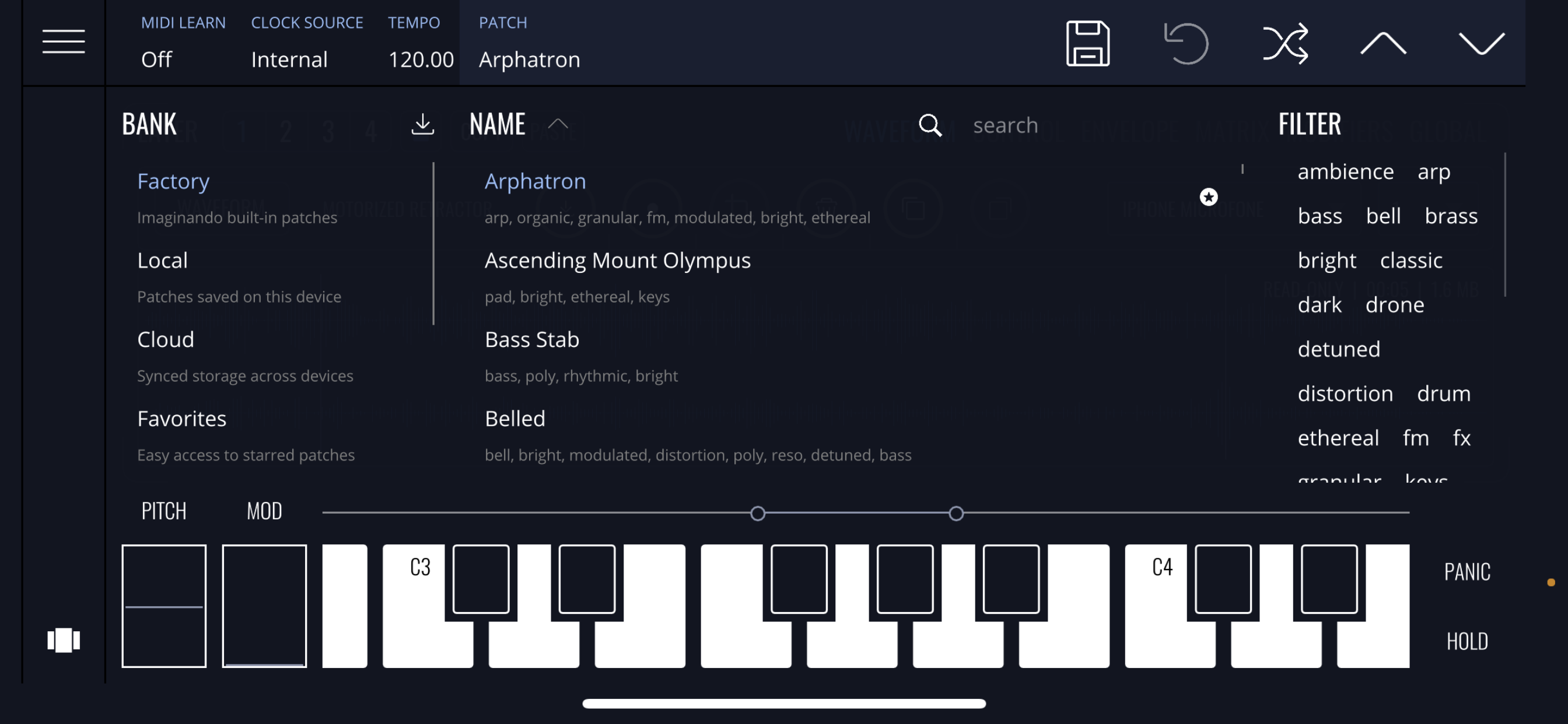Unstar the Arphatron favorite star

click(x=1208, y=196)
